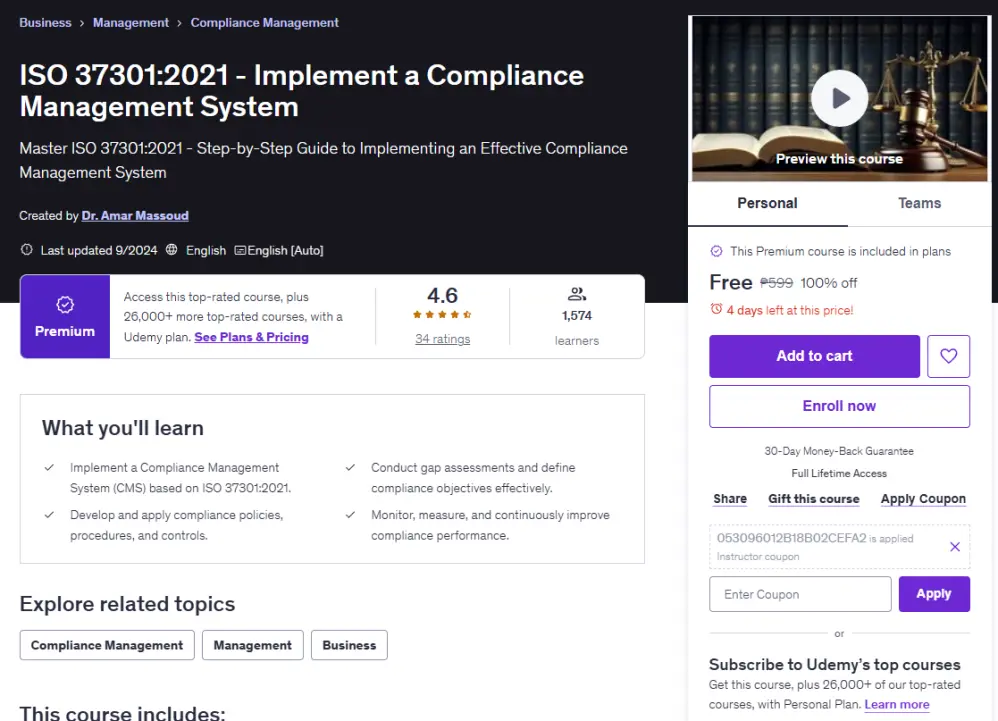Click the Share button
This screenshot has height=721, width=998.
730,499
